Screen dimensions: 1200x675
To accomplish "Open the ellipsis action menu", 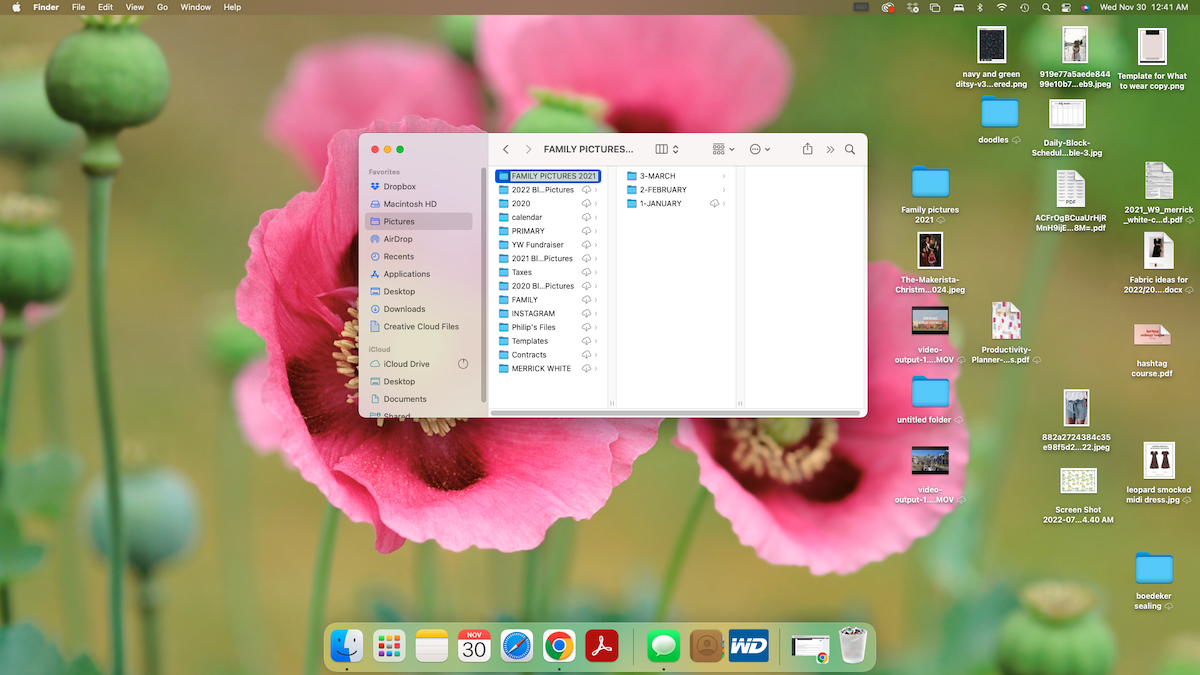I will point(760,149).
